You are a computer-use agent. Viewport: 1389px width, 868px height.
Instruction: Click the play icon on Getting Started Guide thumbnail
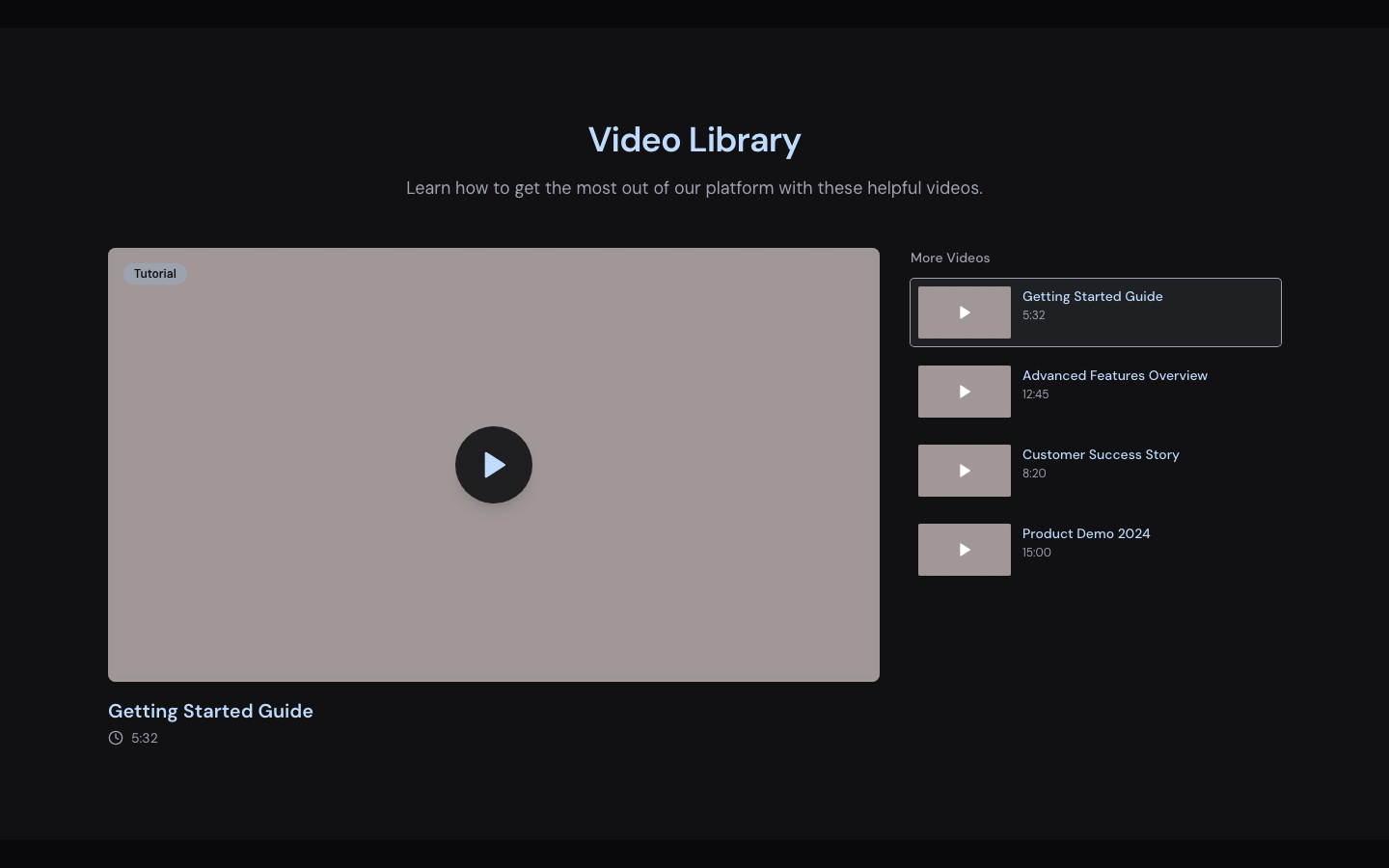pos(965,312)
